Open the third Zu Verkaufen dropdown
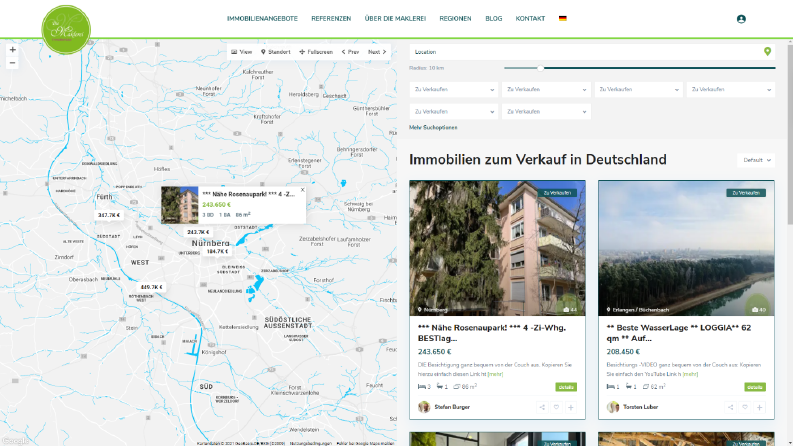The width and height of the screenshot is (793, 446). click(x=638, y=90)
